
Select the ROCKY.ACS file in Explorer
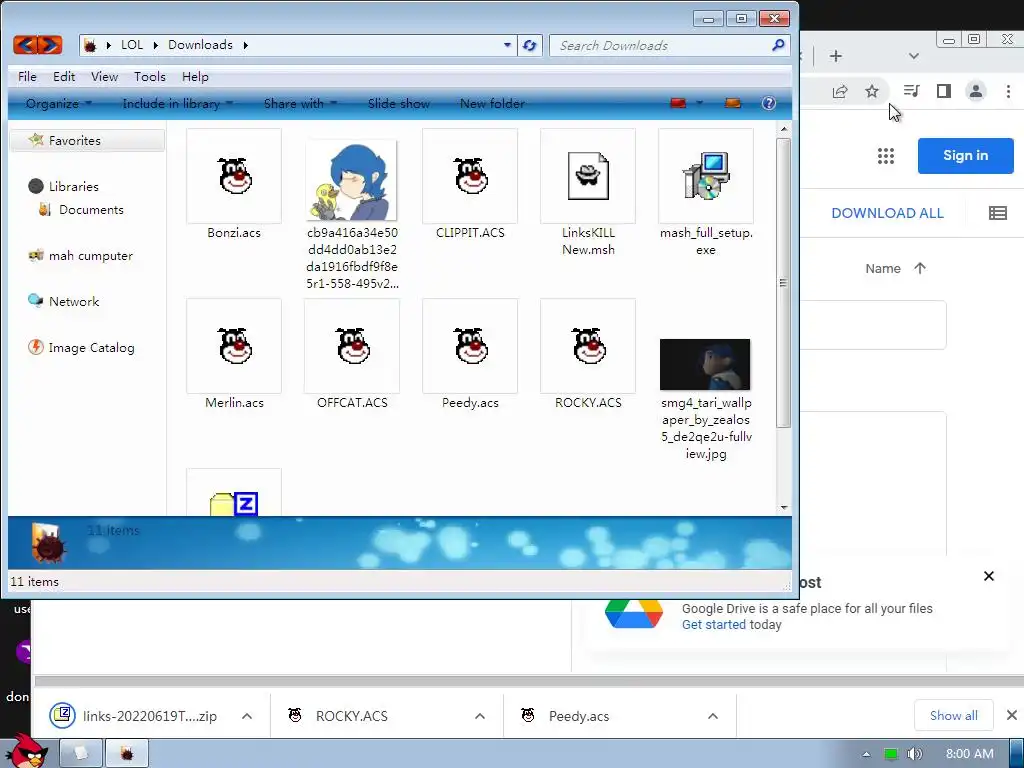tap(588, 346)
